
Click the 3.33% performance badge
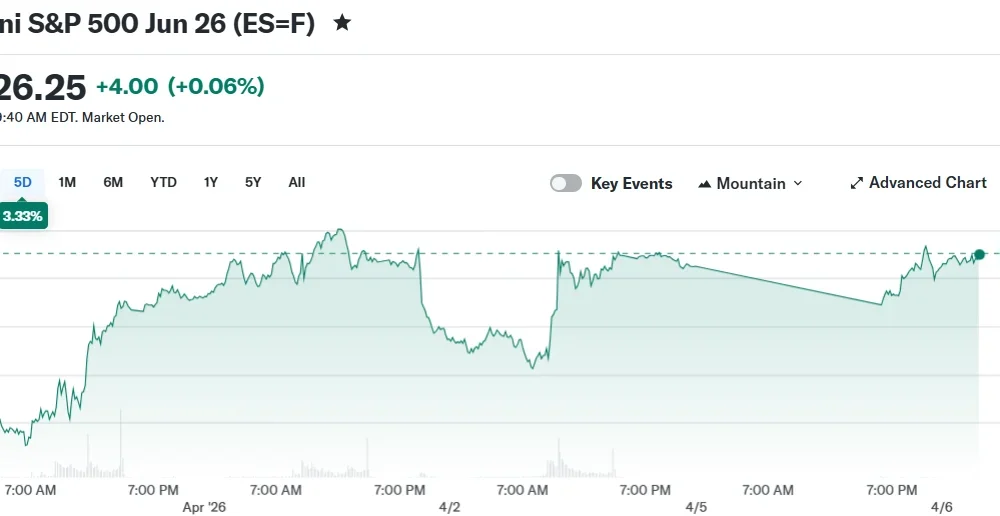pyautogui.click(x=23, y=216)
